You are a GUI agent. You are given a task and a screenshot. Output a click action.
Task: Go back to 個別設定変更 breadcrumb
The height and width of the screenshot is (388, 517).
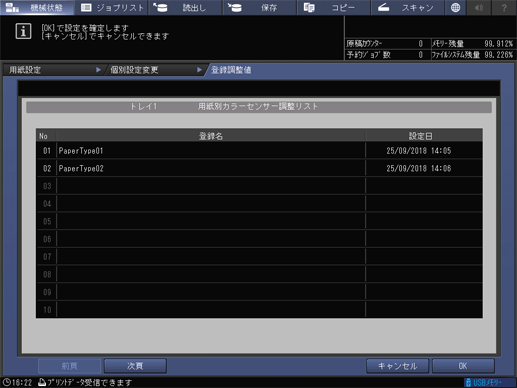point(155,70)
